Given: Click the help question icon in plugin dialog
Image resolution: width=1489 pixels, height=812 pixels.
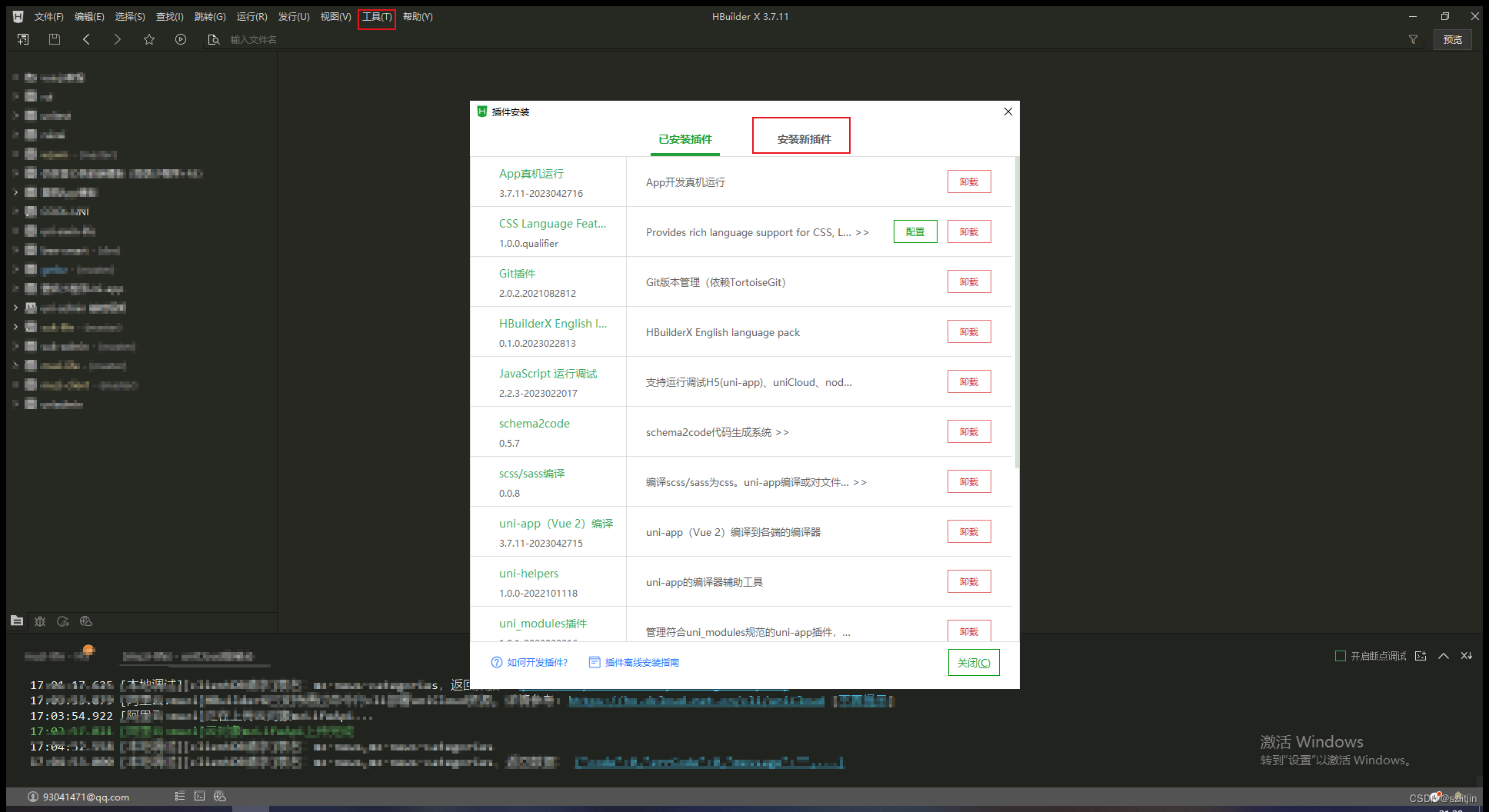Looking at the screenshot, I should (497, 662).
